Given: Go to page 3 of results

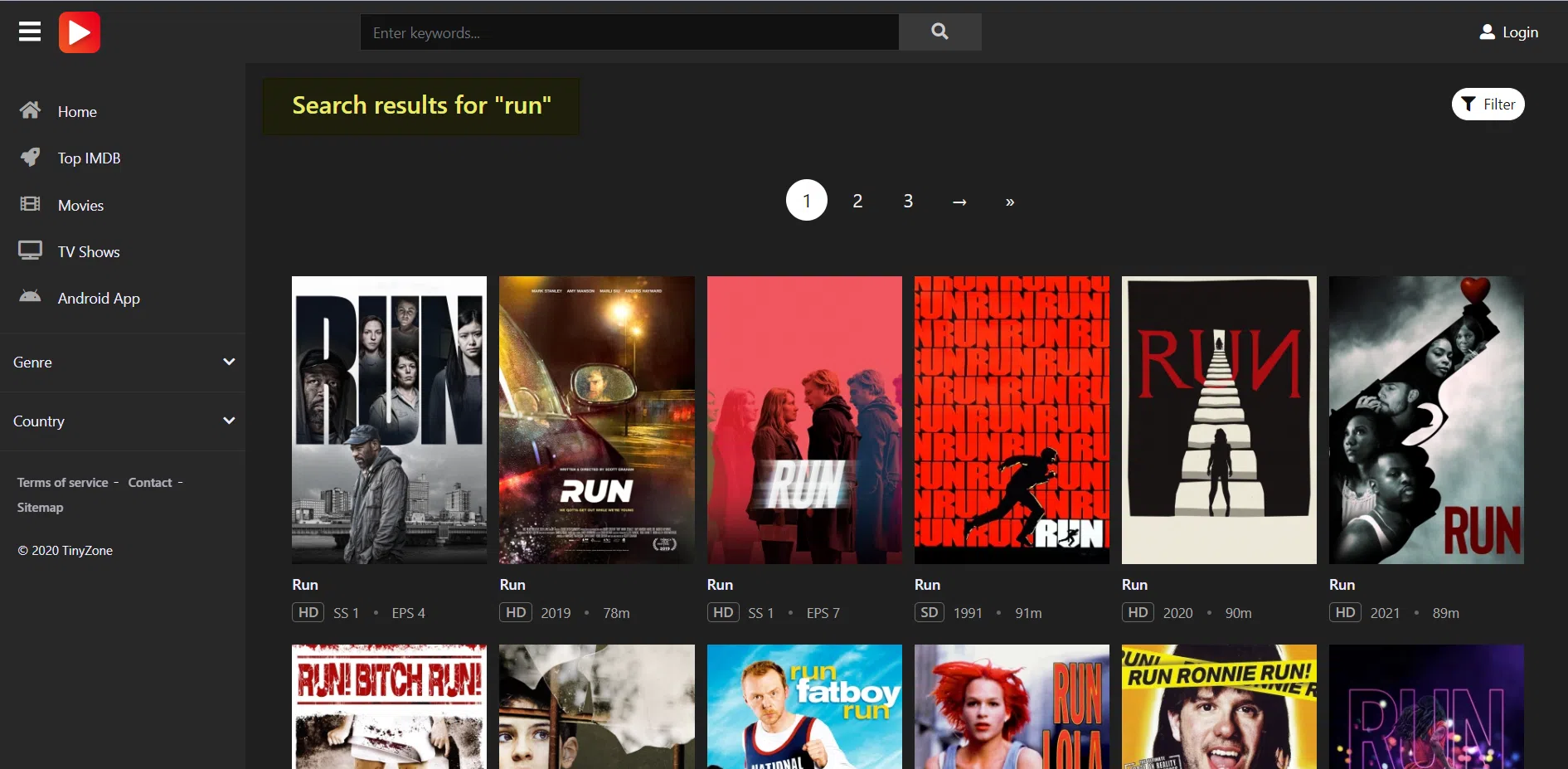Looking at the screenshot, I should pos(908,201).
